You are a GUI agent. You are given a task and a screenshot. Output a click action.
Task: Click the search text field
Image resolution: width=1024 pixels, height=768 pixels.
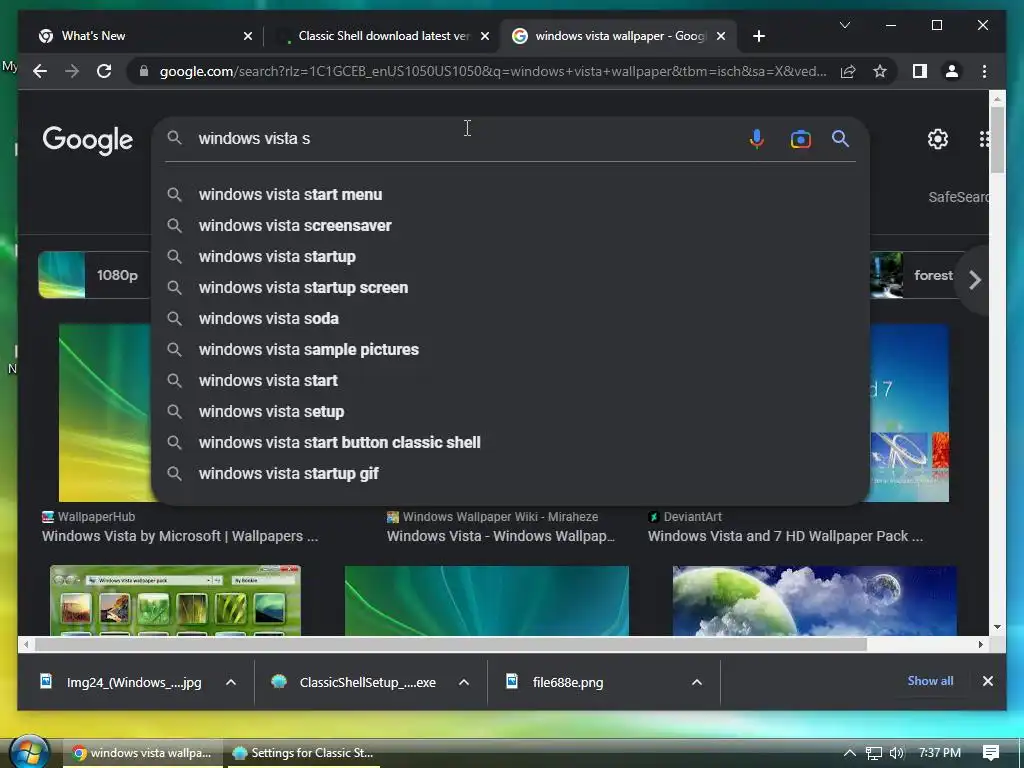467,138
